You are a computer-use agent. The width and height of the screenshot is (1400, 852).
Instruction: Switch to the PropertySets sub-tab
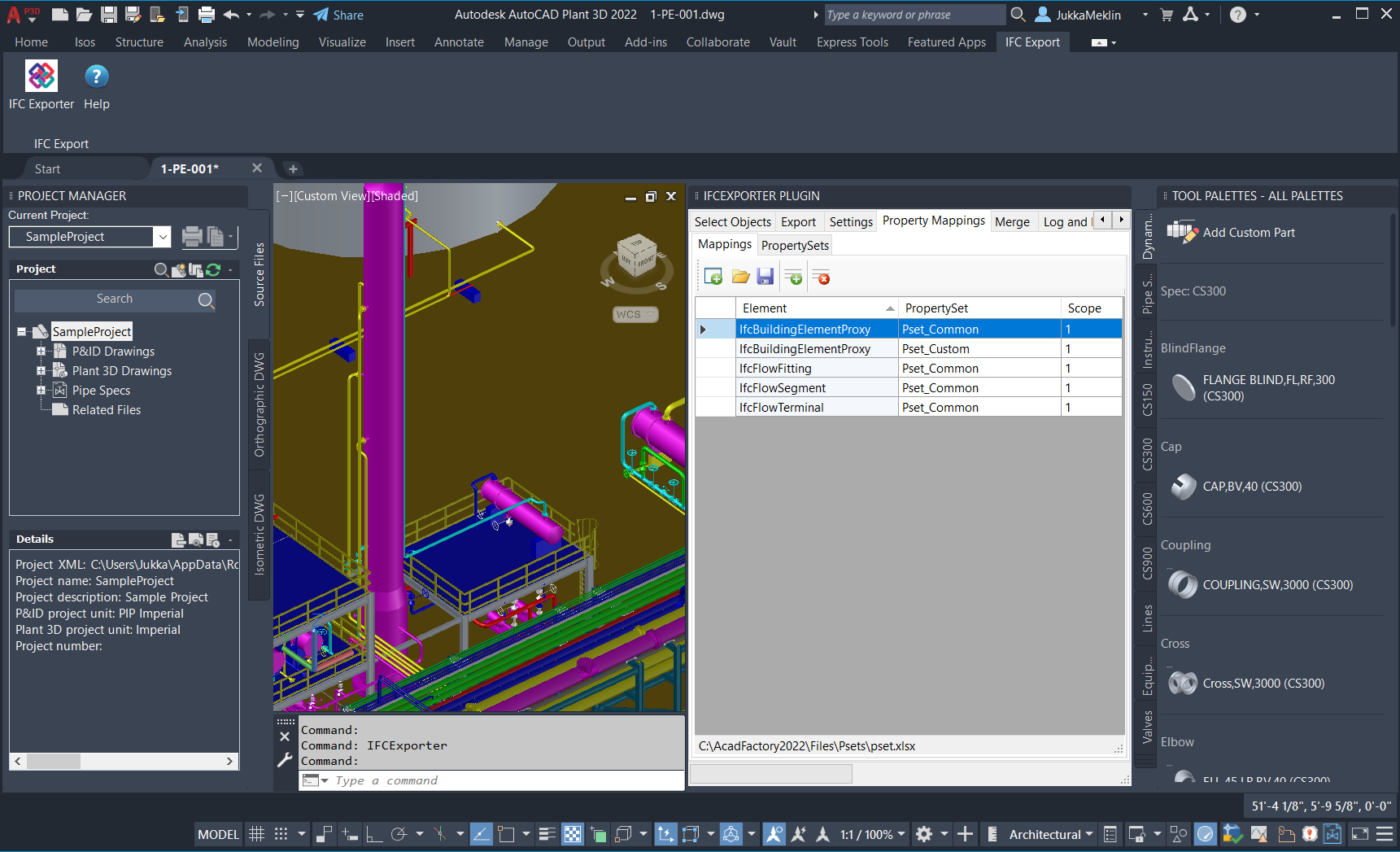point(795,246)
